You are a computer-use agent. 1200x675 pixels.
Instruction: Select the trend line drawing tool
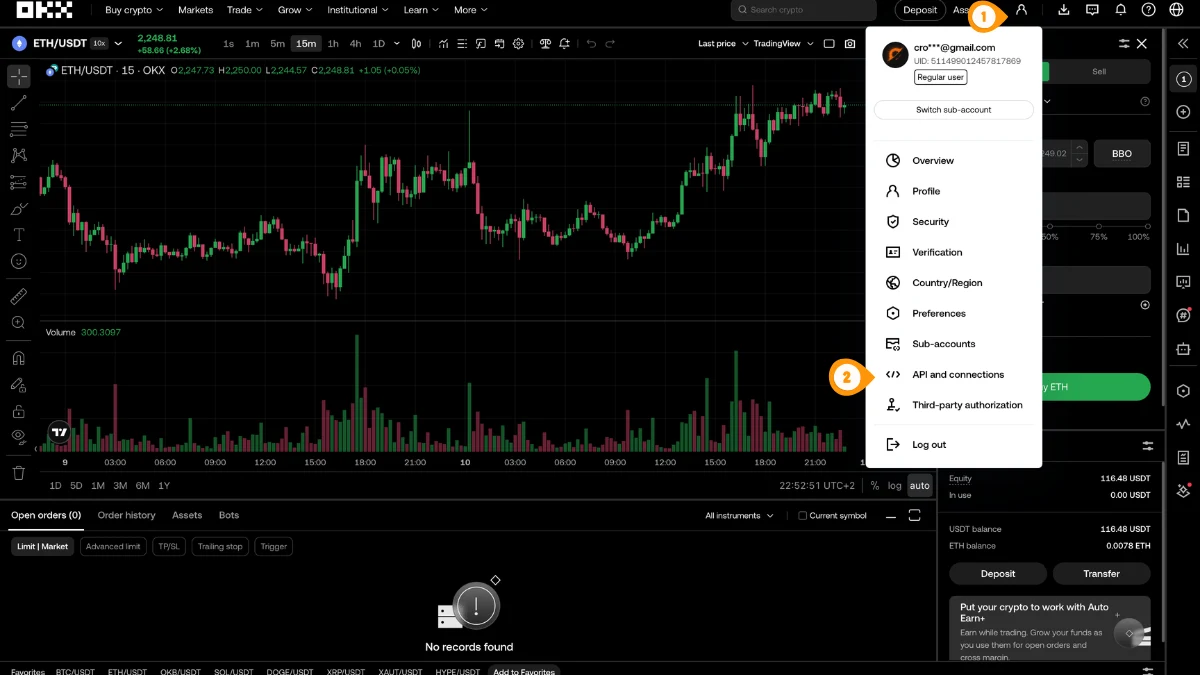18,103
